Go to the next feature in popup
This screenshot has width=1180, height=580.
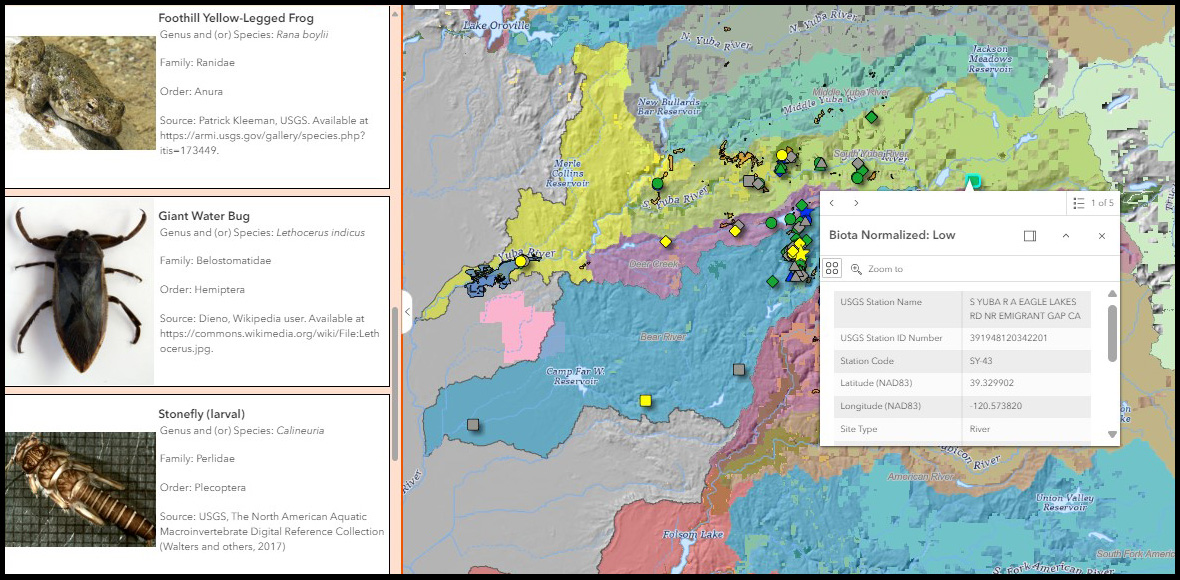pyautogui.click(x=856, y=203)
